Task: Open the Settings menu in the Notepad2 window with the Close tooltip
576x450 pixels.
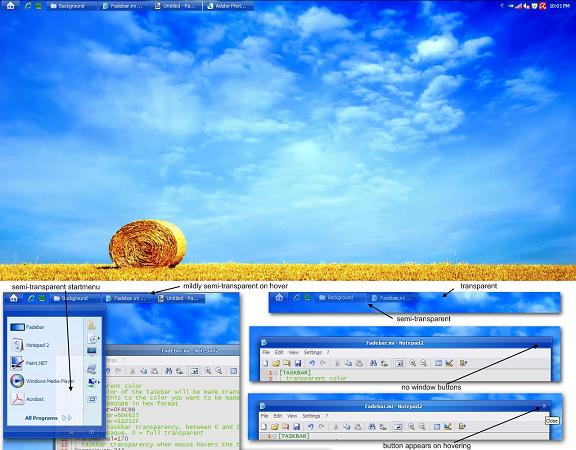Action: [x=311, y=416]
